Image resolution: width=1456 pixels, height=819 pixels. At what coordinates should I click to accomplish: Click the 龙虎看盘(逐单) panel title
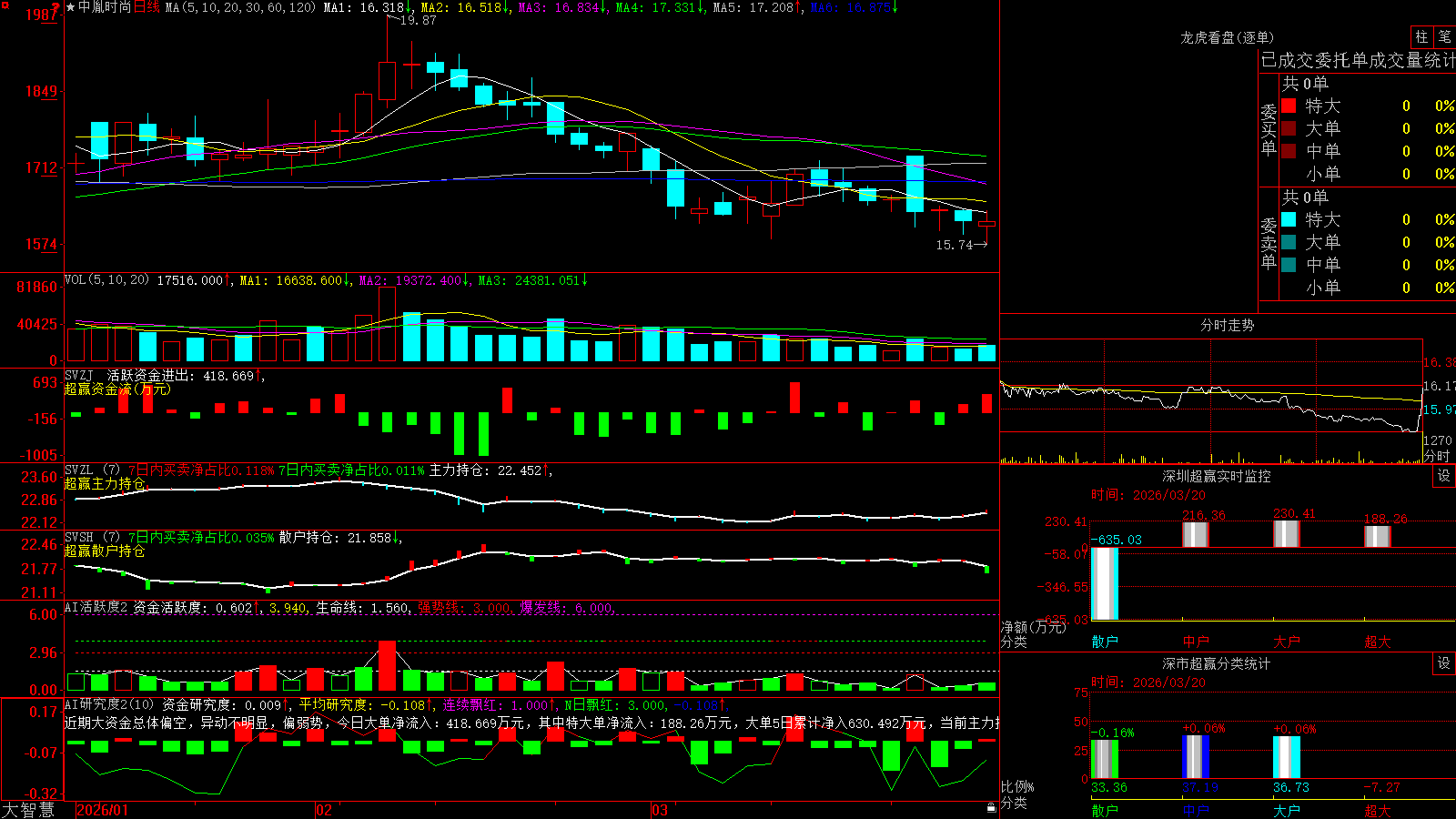(1228, 37)
